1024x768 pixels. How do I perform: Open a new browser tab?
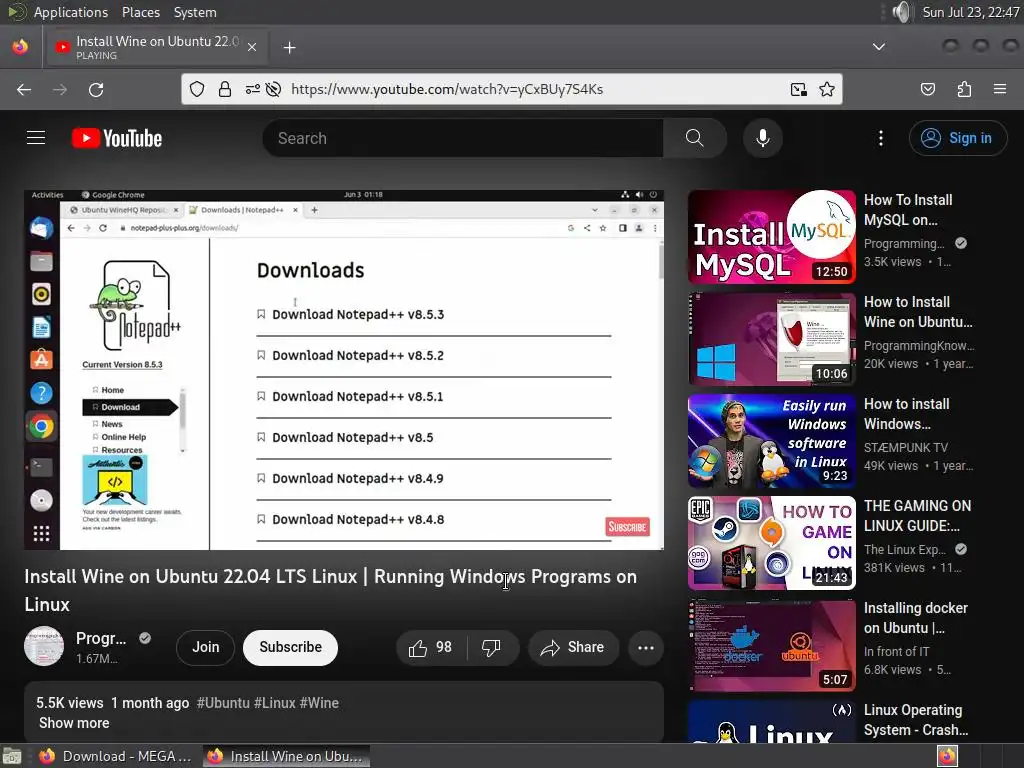point(289,48)
